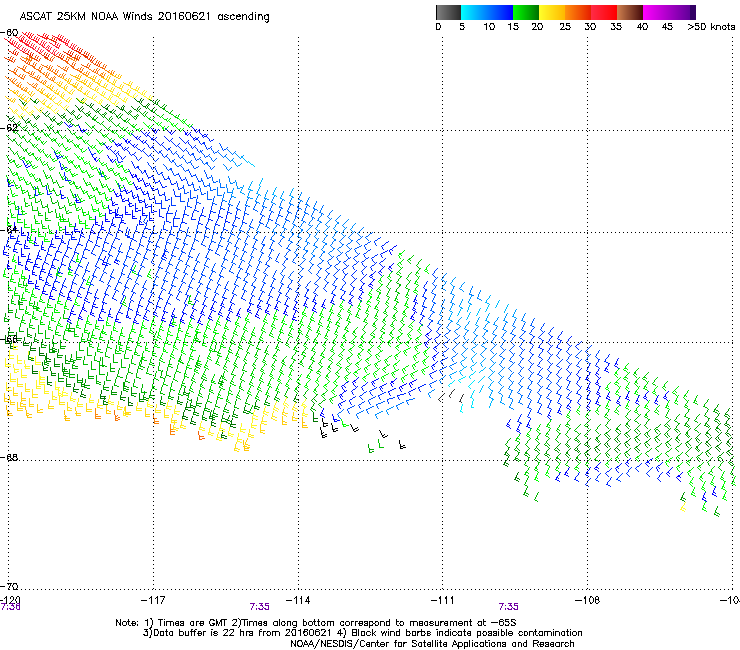740x650 pixels.
Task: Click the -60 latitude axis label
Action: (x=9, y=33)
